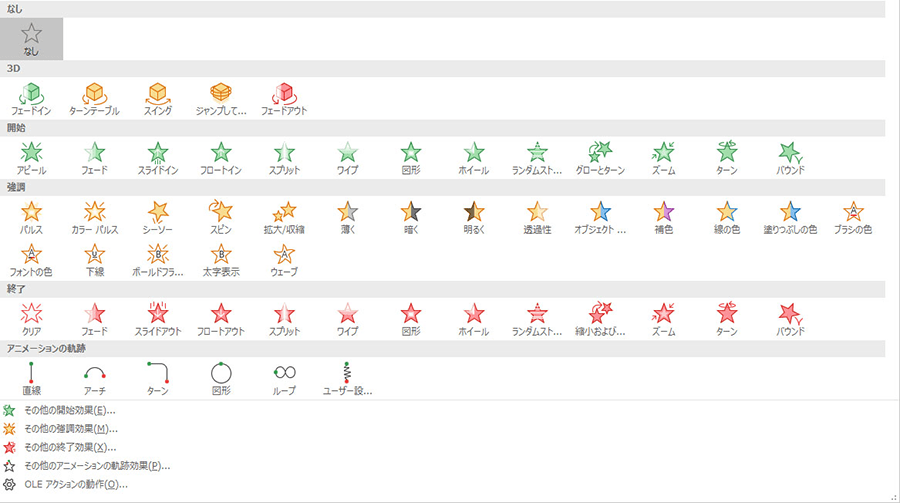Screen dimensions: 900x503
Task: Apply the 透過性 emphasis effect
Action: (537, 218)
